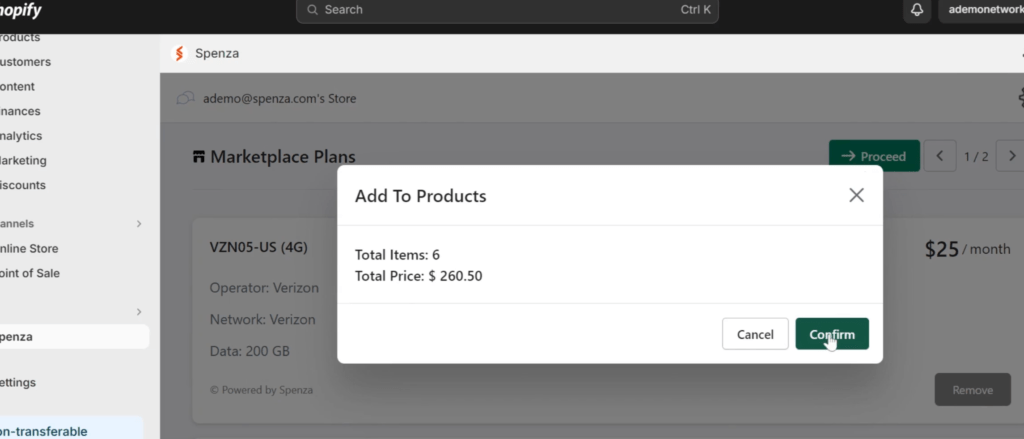The image size is (1024, 439).
Task: Expand the Apps section chevron
Action: (138, 312)
